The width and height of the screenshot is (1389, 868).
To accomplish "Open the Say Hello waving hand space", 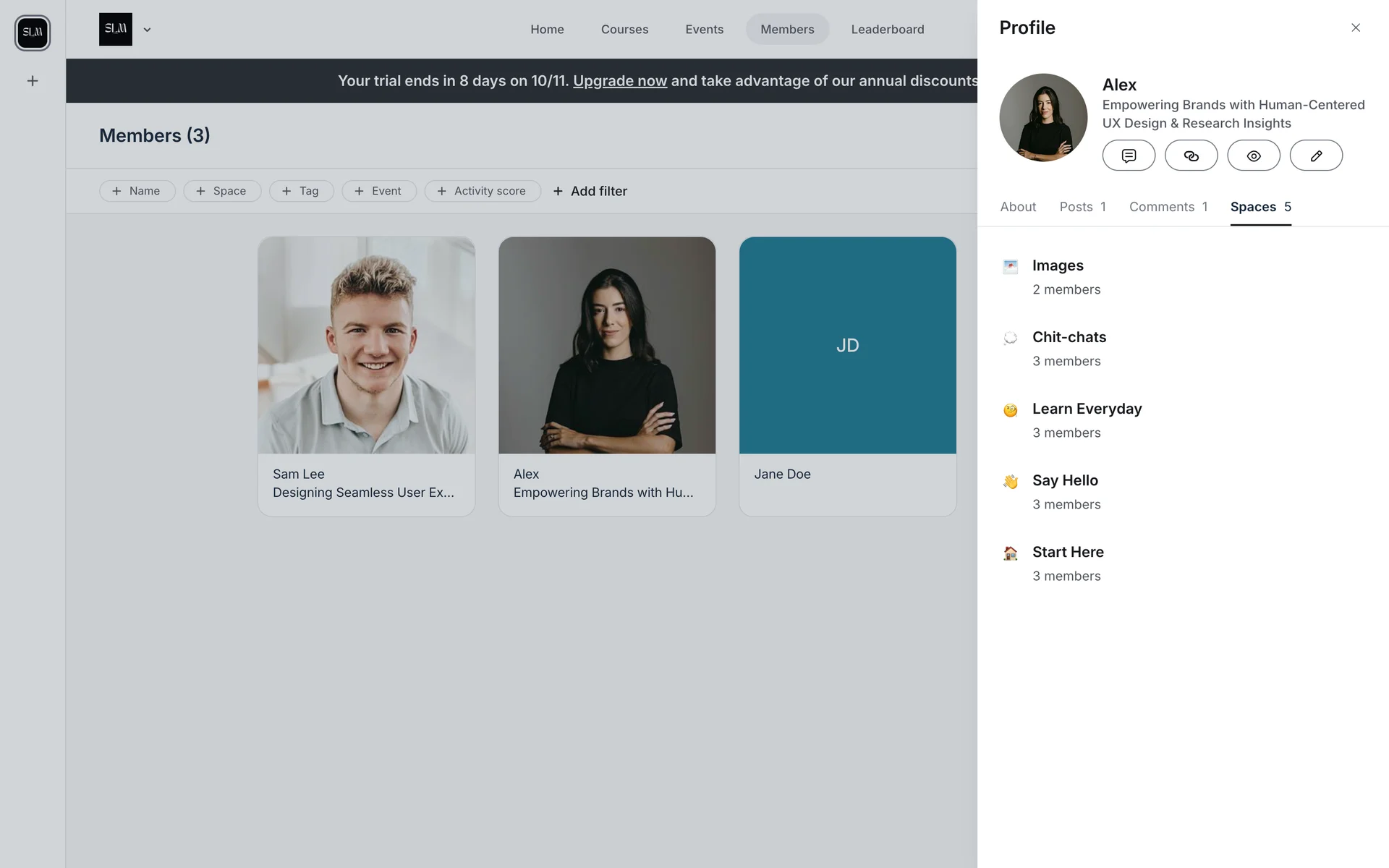I will (x=1011, y=482).
